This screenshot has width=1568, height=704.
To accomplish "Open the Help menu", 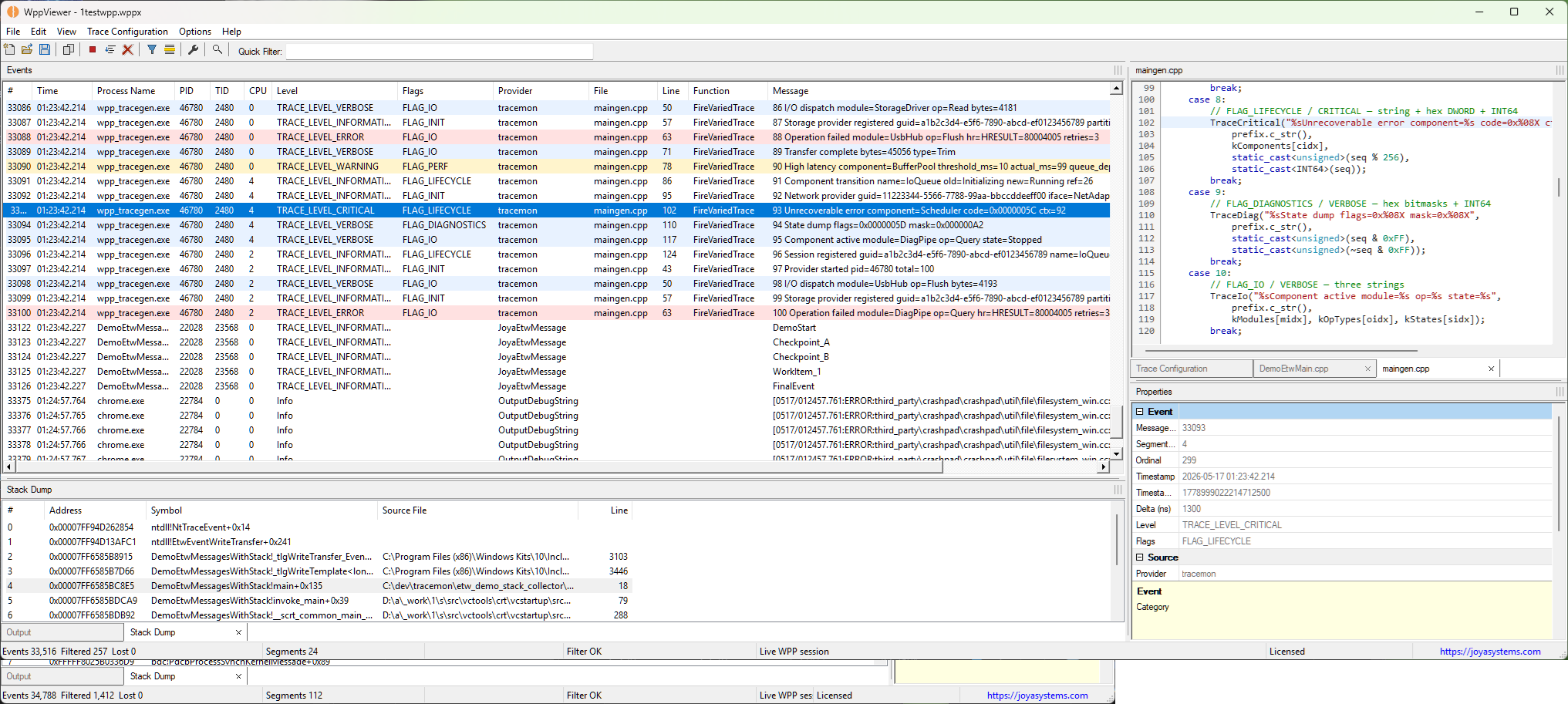I will click(231, 32).
